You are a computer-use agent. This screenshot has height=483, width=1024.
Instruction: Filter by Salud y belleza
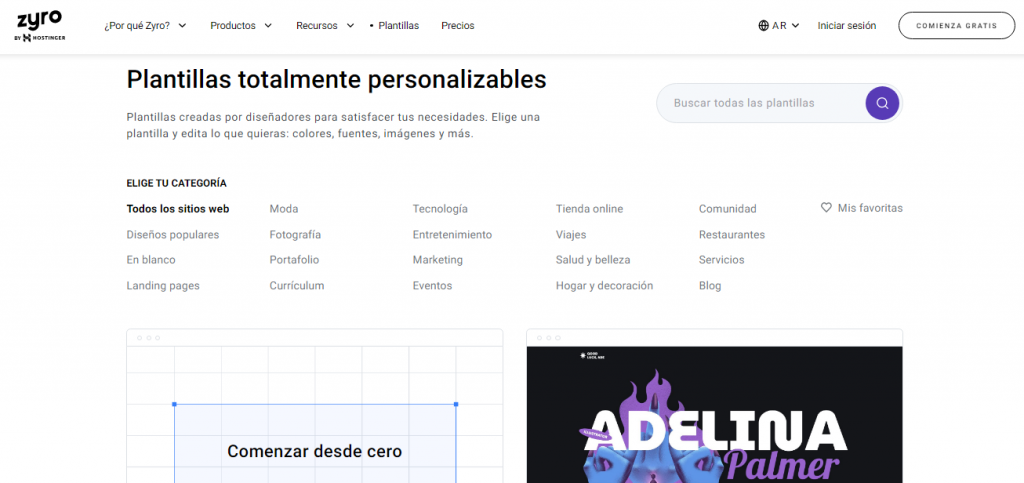[592, 260]
